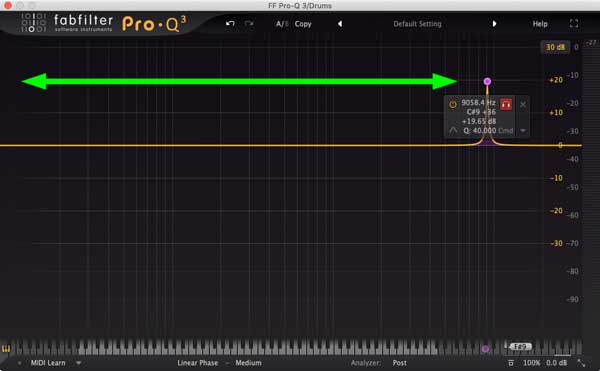
Task: Click the F#9 note label on the keyboard
Action: click(x=520, y=347)
